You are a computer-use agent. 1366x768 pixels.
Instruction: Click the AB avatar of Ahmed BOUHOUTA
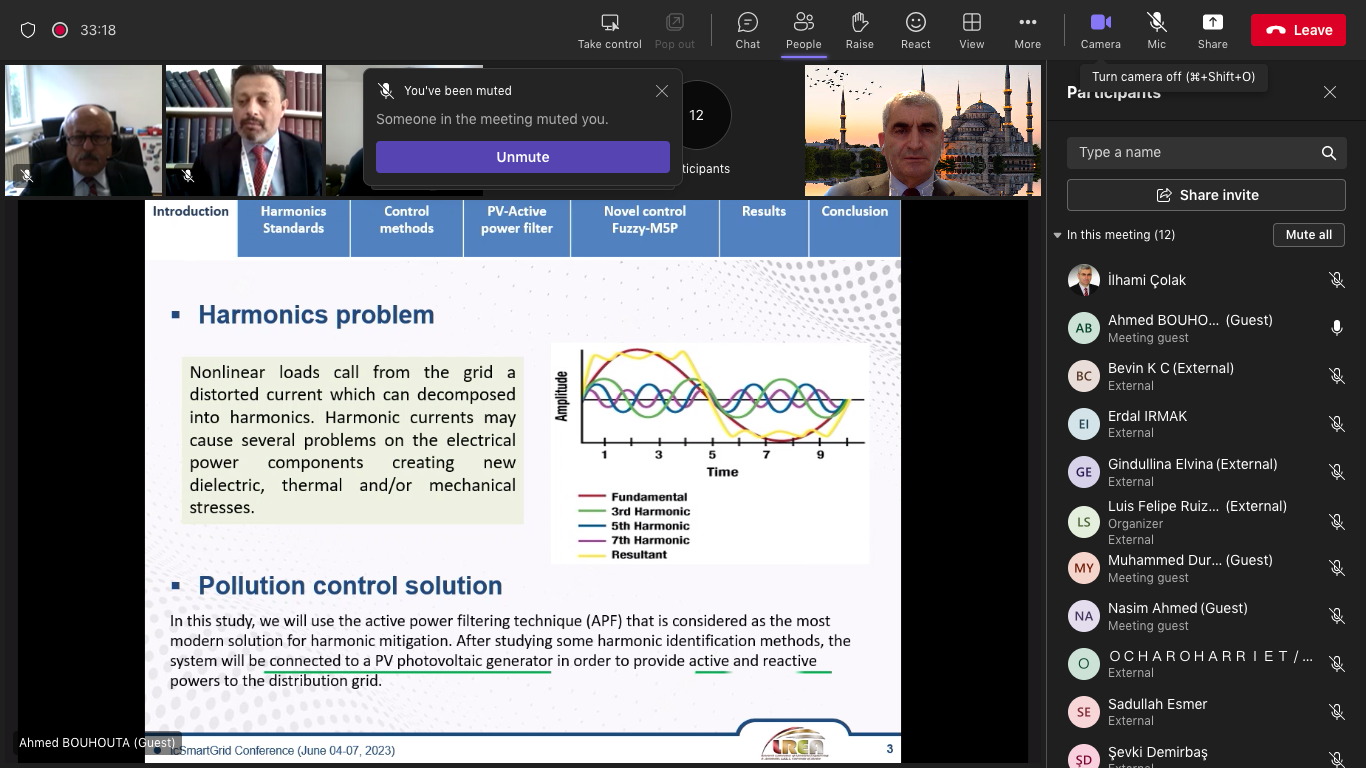1084,328
